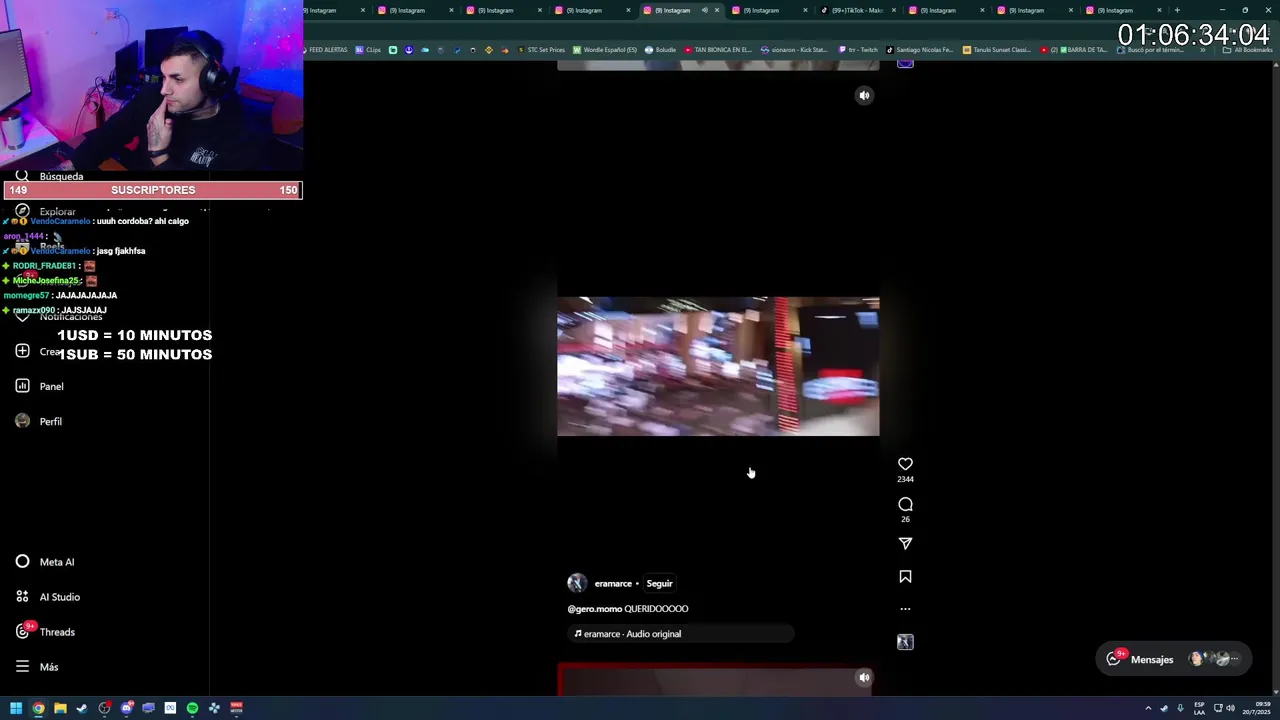The image size is (1280, 720).
Task: Click the avatars beside Mensajes
Action: coord(1213,659)
